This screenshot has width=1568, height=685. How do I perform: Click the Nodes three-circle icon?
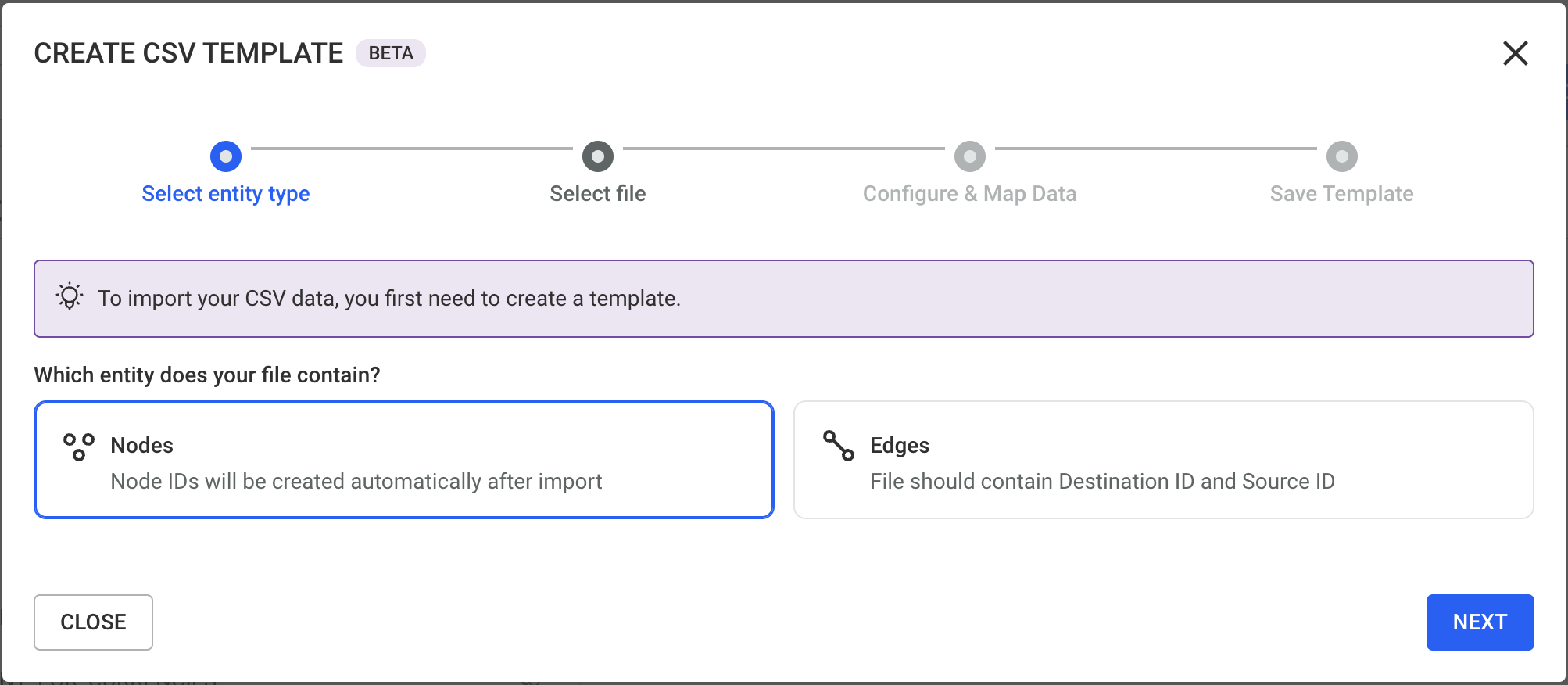pyautogui.click(x=79, y=447)
